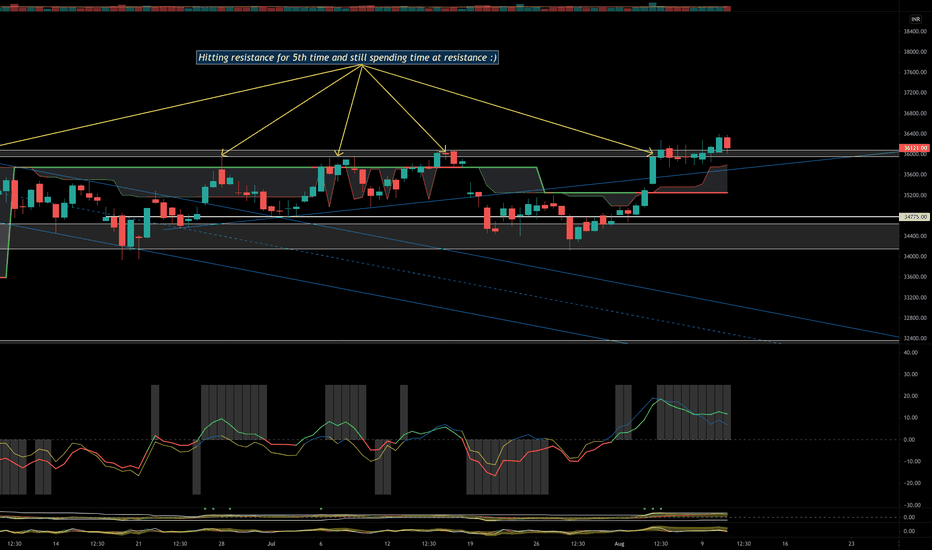Click the -10.00 indicator scale label

click(912, 461)
